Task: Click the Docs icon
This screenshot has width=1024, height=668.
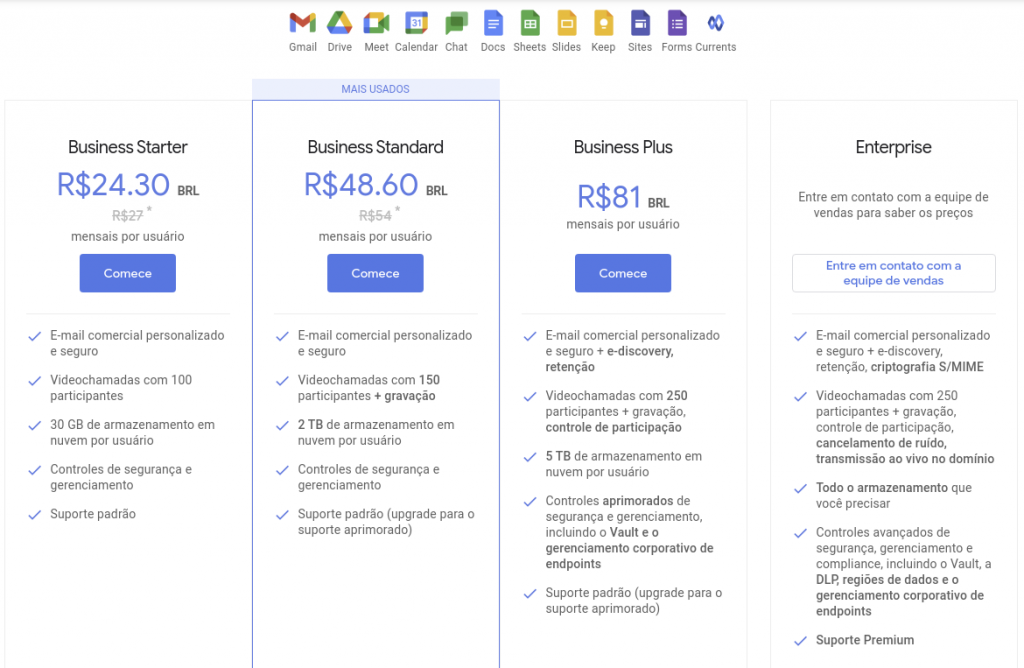Action: coord(493,24)
